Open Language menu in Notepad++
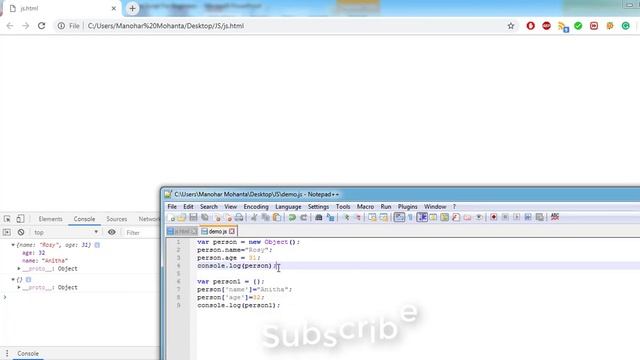Viewport: 640px width, 360px height. (x=288, y=207)
